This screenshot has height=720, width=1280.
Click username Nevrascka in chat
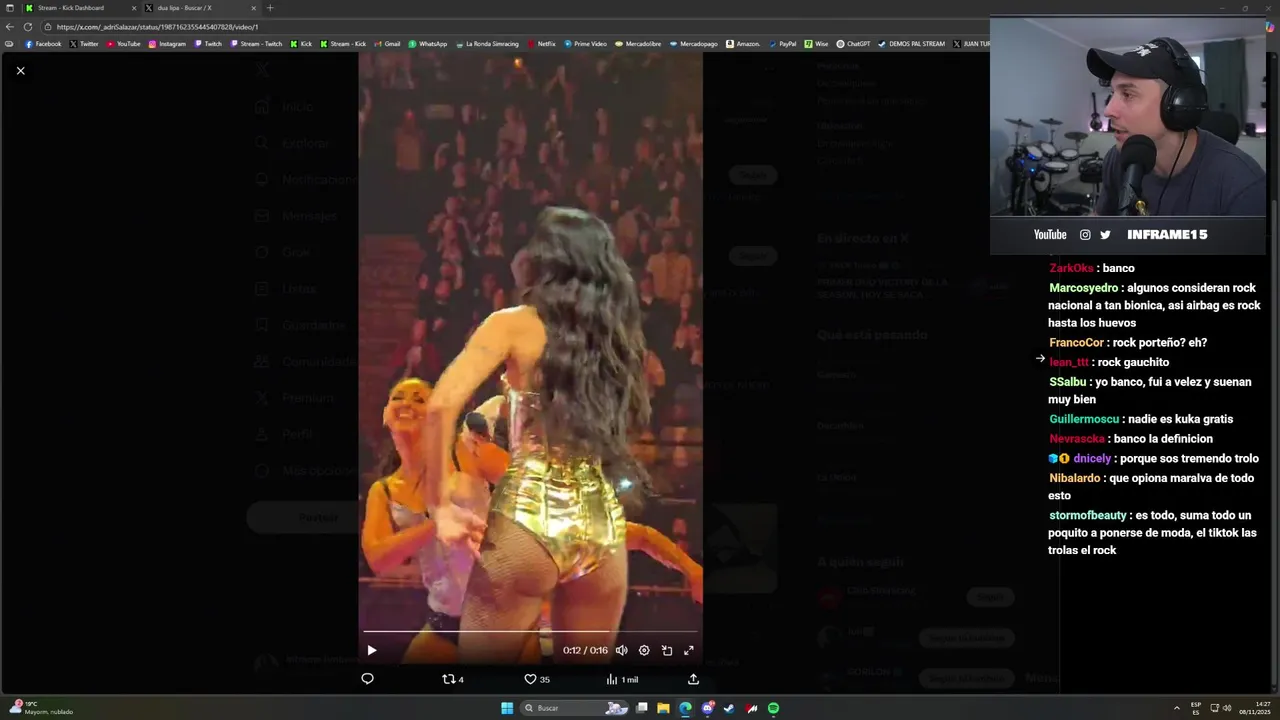coord(1077,439)
